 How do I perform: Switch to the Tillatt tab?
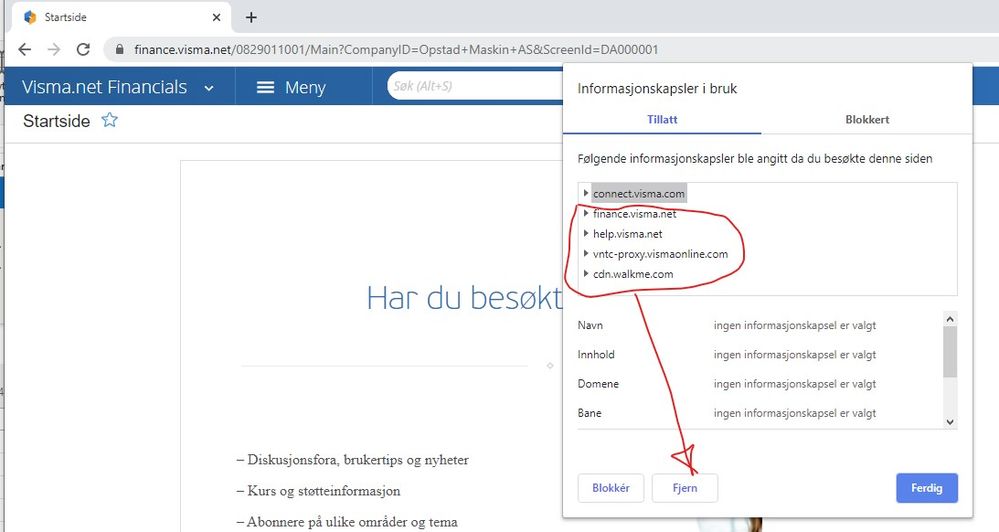[662, 119]
